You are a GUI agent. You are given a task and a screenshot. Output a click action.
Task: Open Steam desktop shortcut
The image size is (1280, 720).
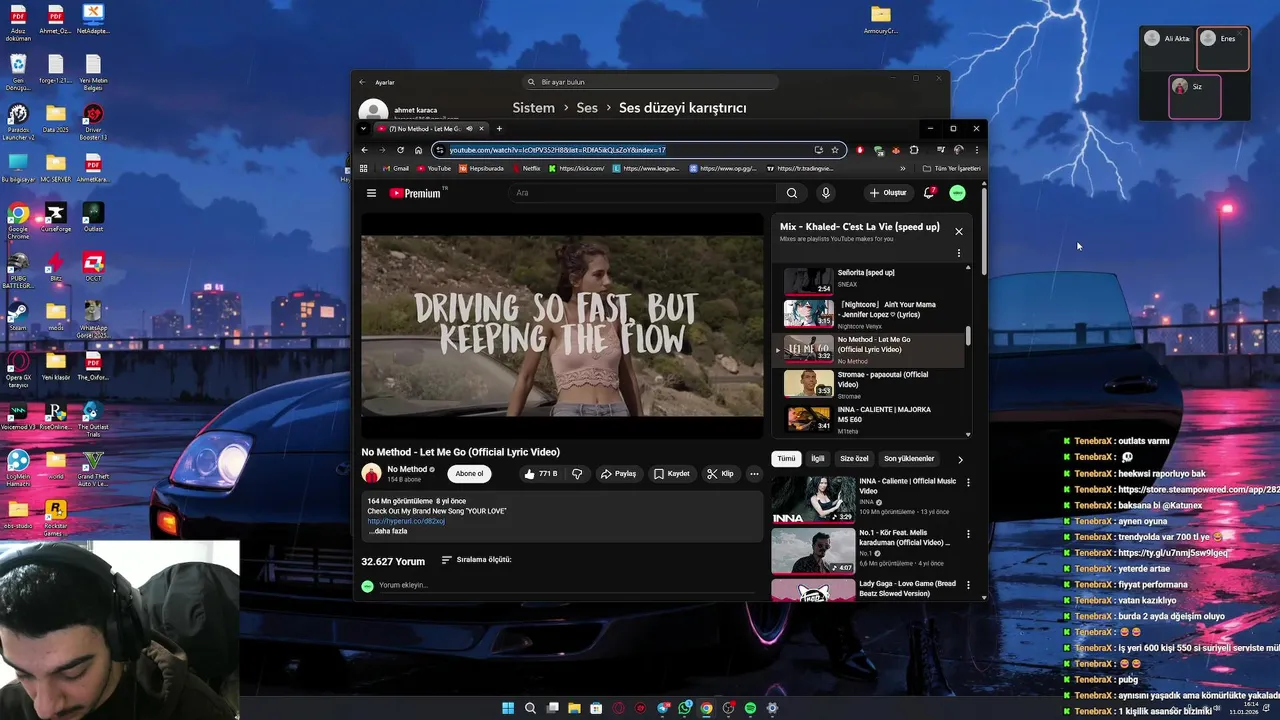tap(18, 315)
